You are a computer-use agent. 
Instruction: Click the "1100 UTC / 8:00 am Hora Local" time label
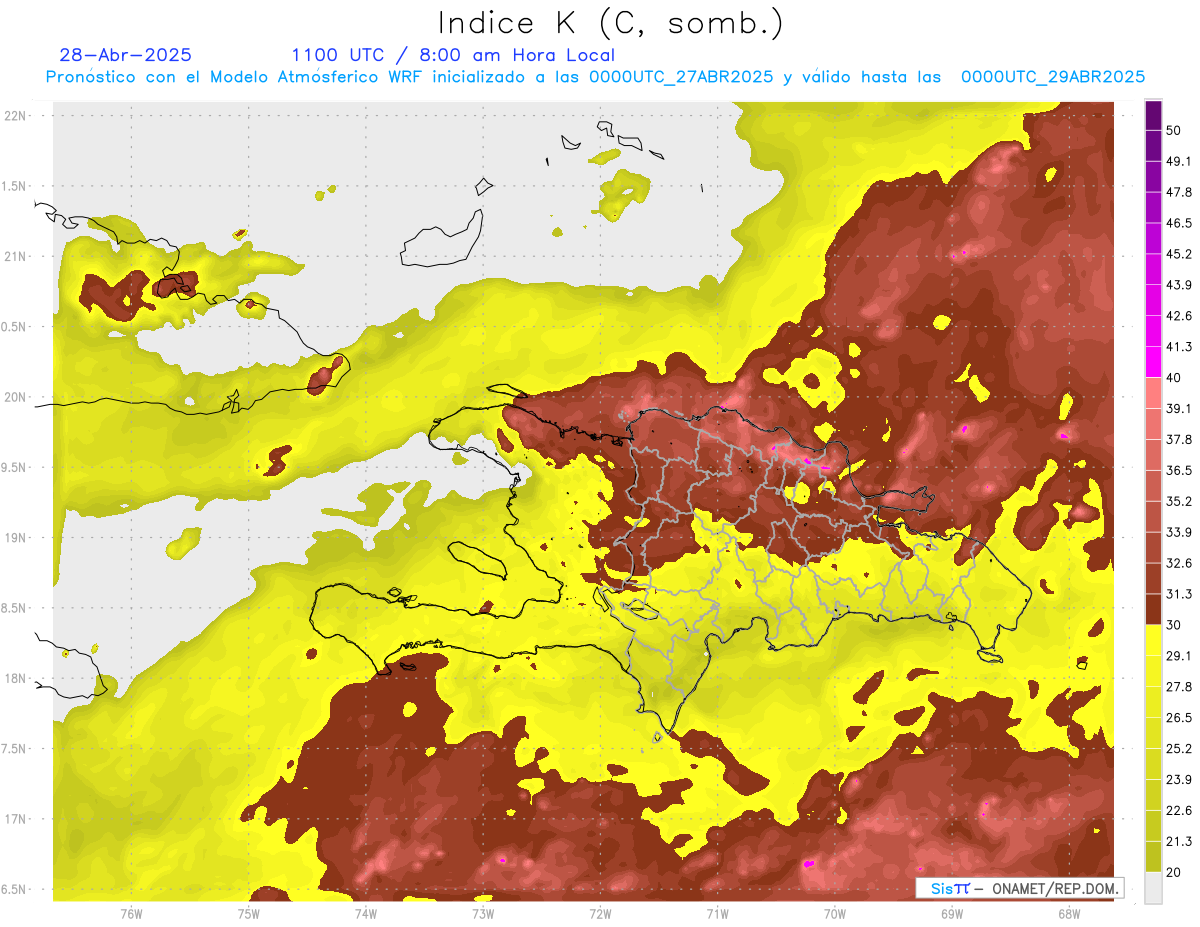pyautogui.click(x=453, y=55)
